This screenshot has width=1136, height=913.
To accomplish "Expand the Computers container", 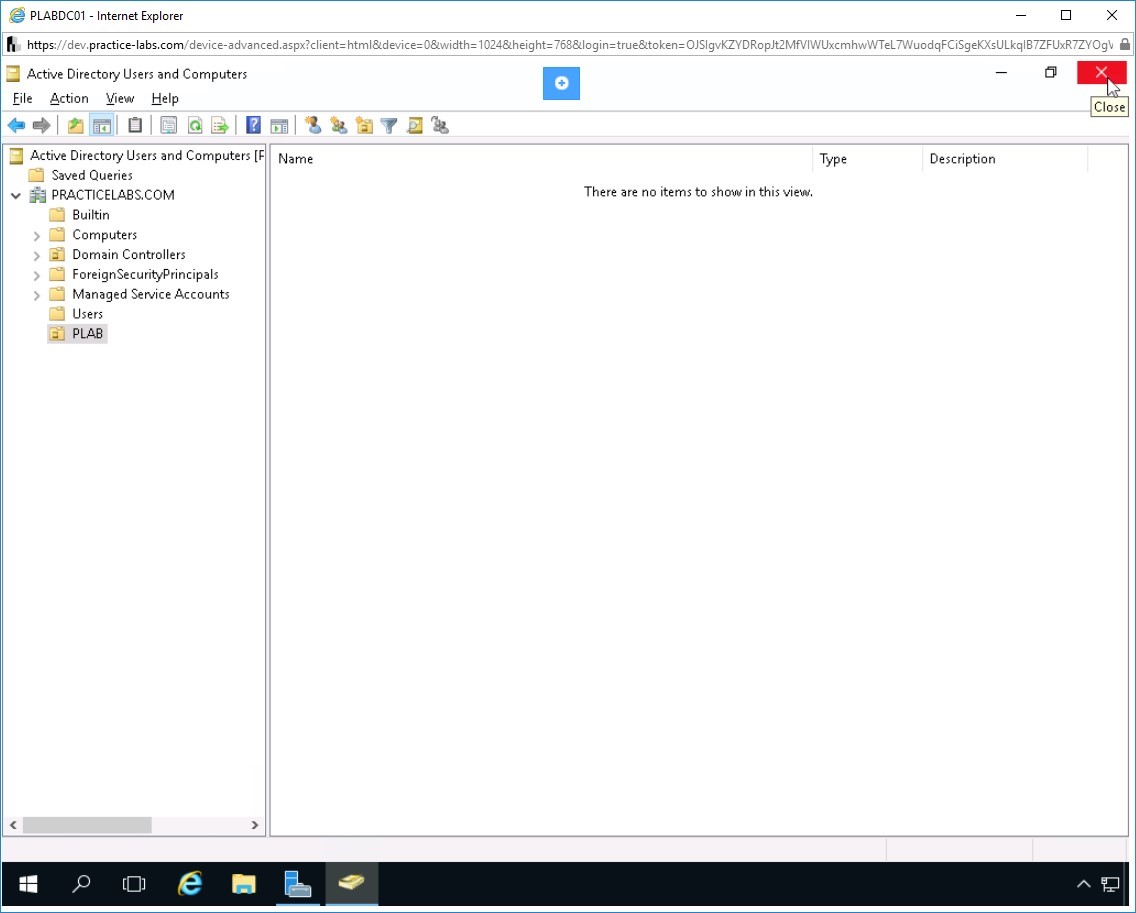I will click(36, 235).
